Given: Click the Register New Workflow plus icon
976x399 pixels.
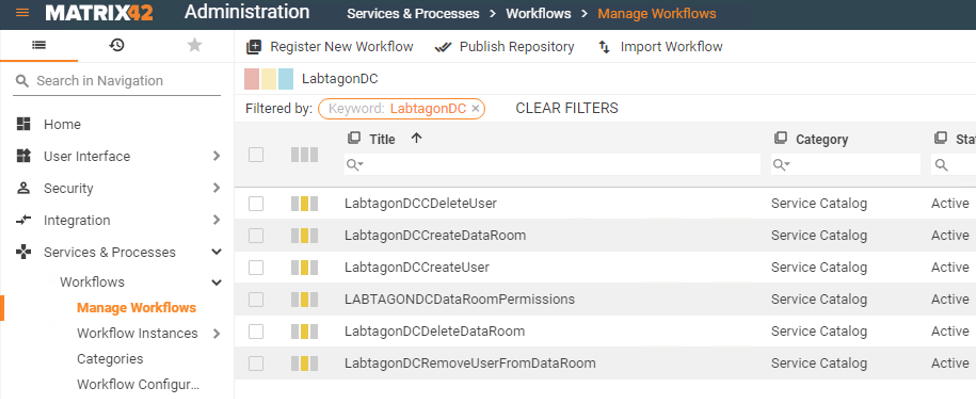Looking at the screenshot, I should (253, 47).
